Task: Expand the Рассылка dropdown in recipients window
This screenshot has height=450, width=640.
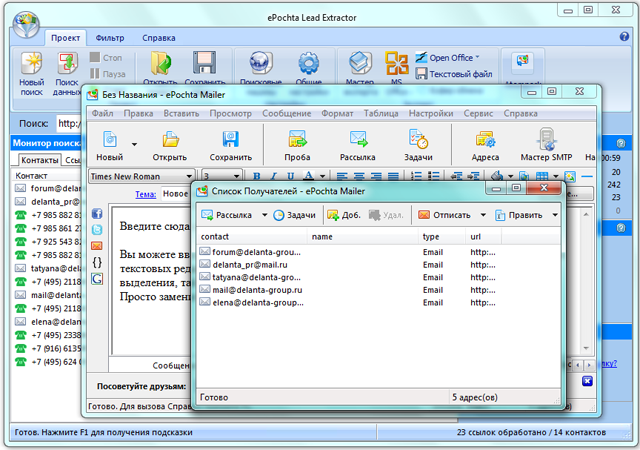Action: (264, 215)
